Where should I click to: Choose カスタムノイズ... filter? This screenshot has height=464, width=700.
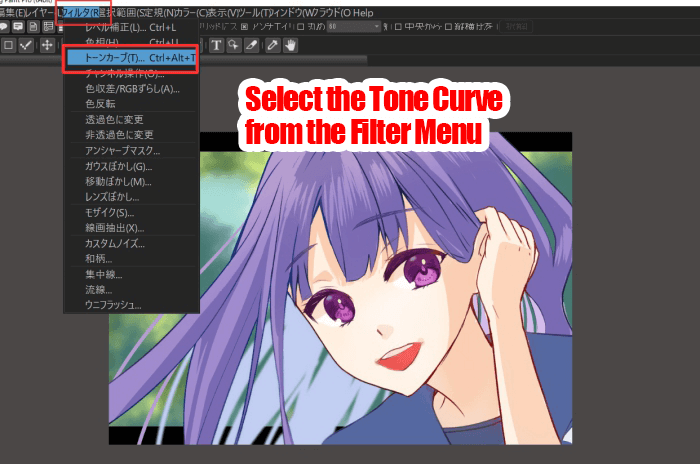pyautogui.click(x=132, y=244)
